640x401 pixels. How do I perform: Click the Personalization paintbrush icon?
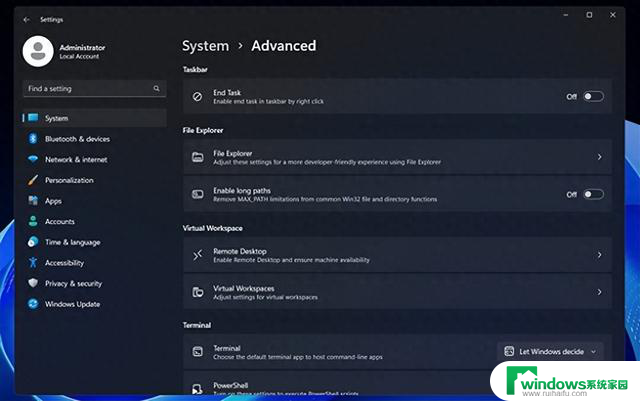33,180
